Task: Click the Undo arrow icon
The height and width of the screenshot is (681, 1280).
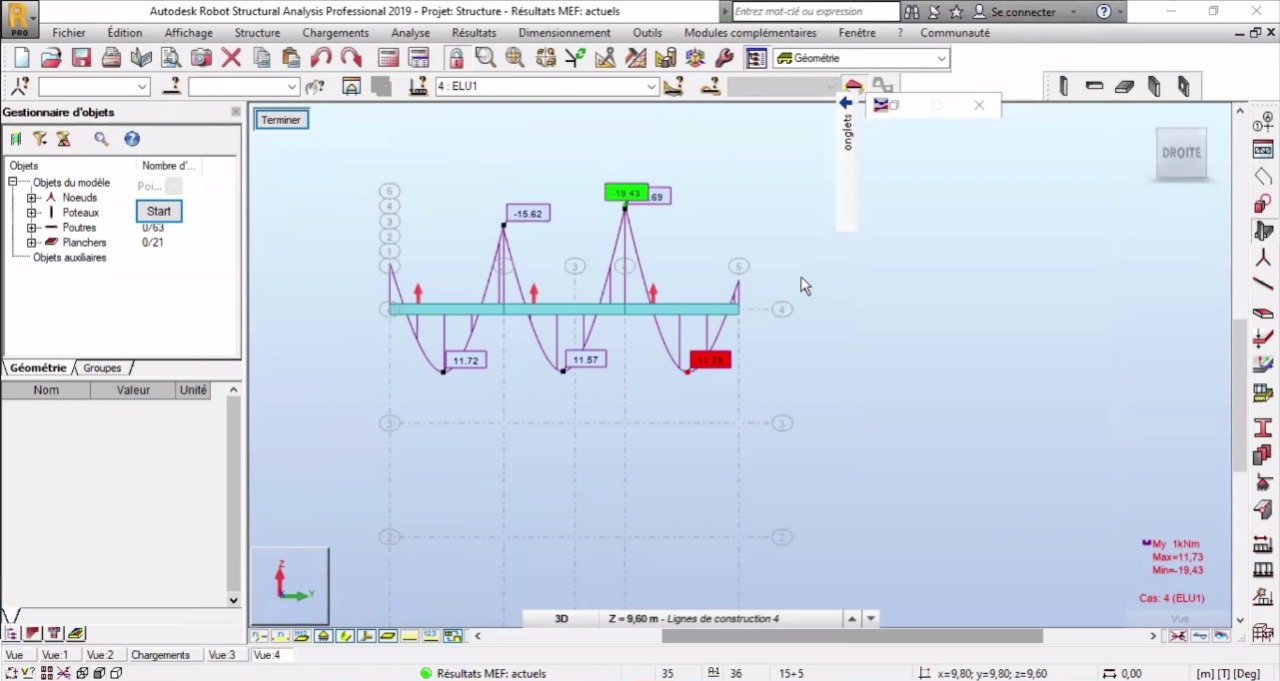Action: pos(321,57)
